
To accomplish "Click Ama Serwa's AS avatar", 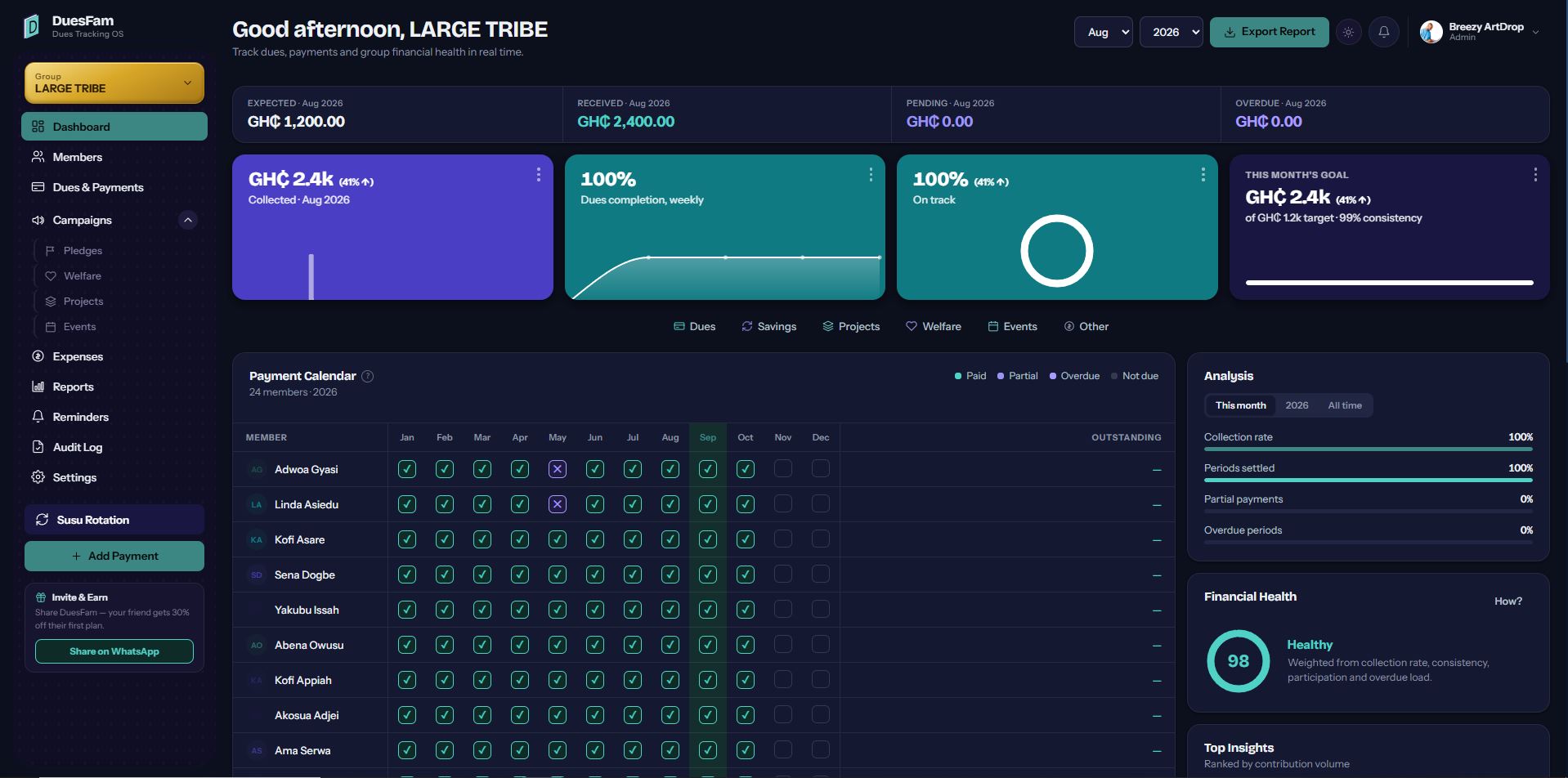I will tap(257, 751).
